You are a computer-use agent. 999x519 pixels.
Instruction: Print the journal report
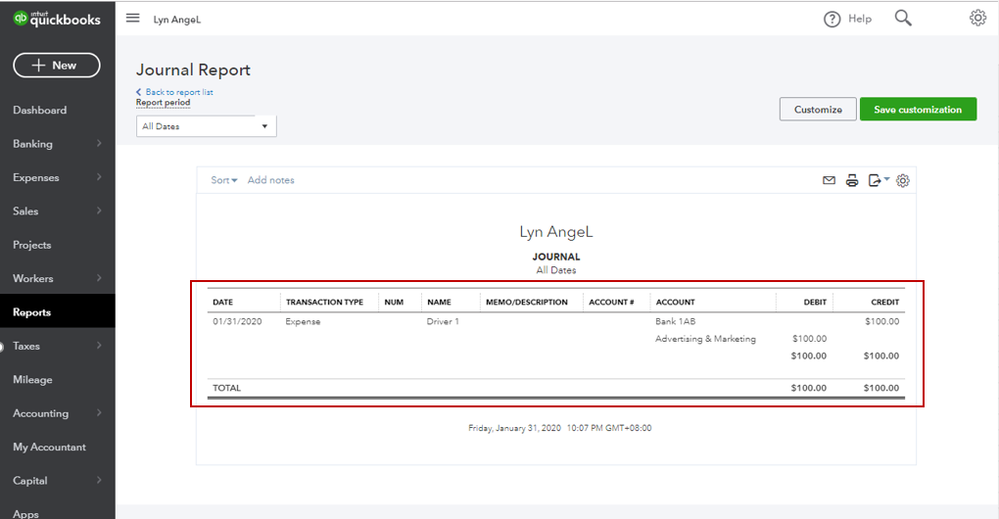click(852, 180)
